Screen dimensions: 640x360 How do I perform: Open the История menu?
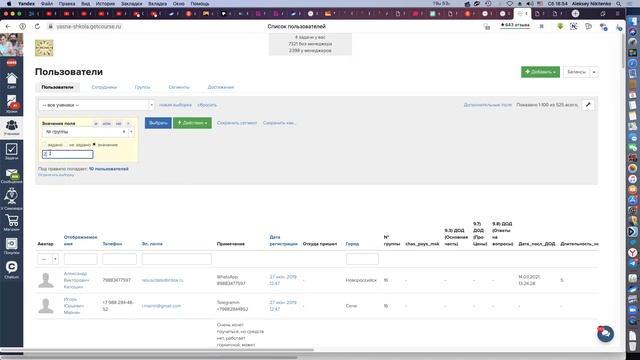pyautogui.click(x=105, y=3)
